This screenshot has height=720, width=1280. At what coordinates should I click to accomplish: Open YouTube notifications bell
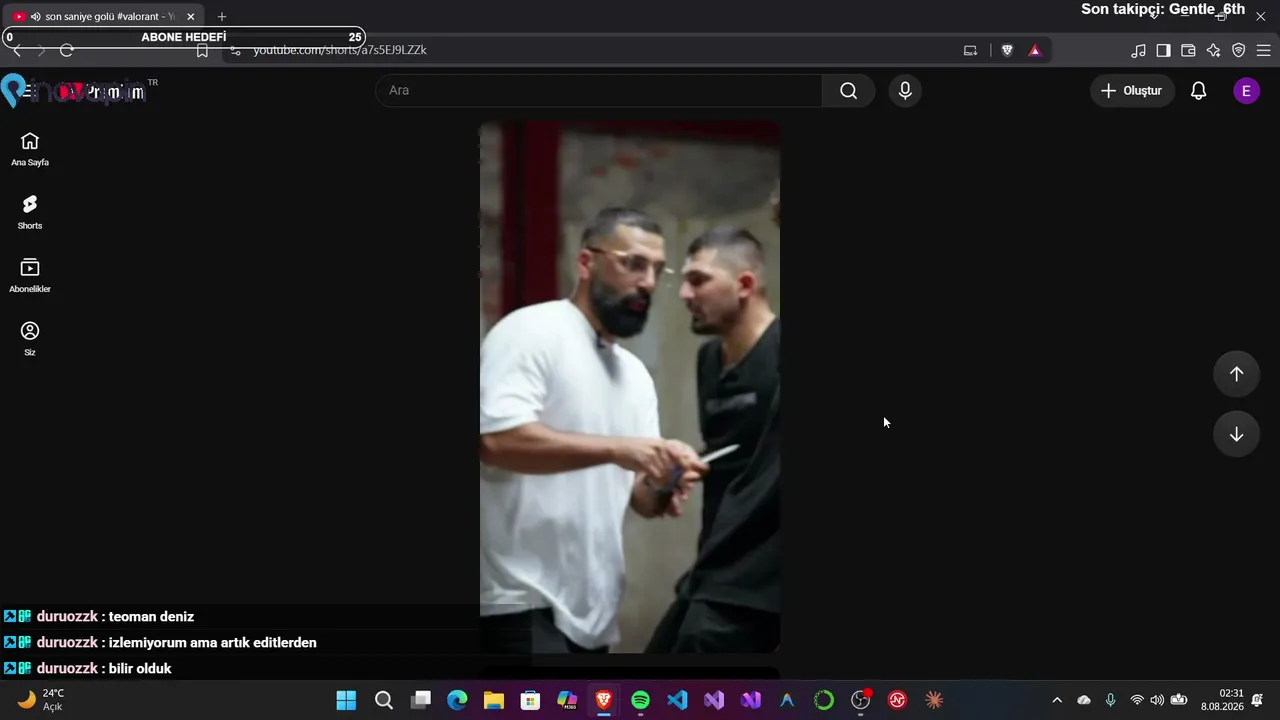click(1199, 91)
